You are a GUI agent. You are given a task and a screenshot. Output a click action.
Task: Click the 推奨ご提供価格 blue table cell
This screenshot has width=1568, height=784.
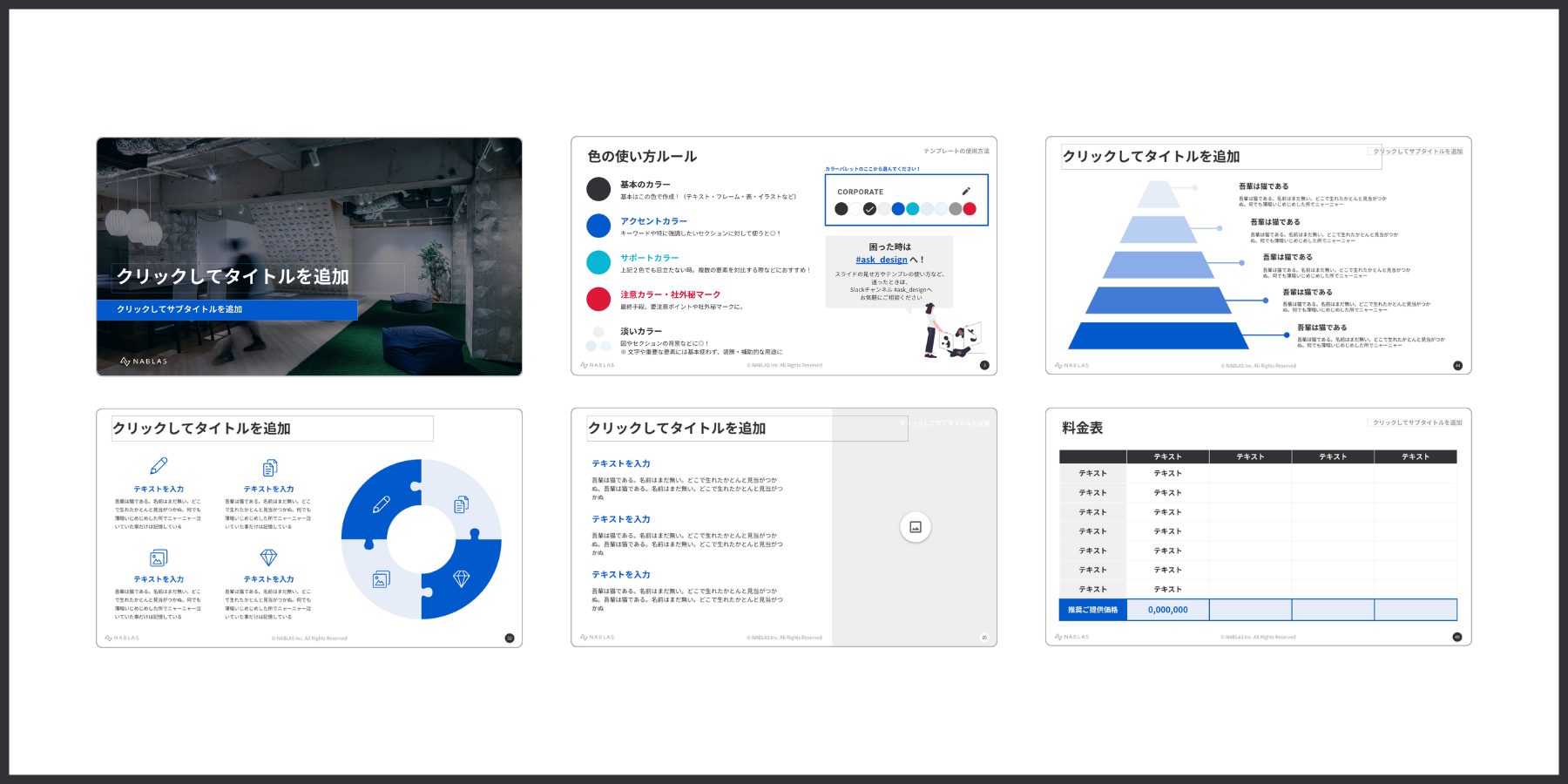coord(1092,610)
